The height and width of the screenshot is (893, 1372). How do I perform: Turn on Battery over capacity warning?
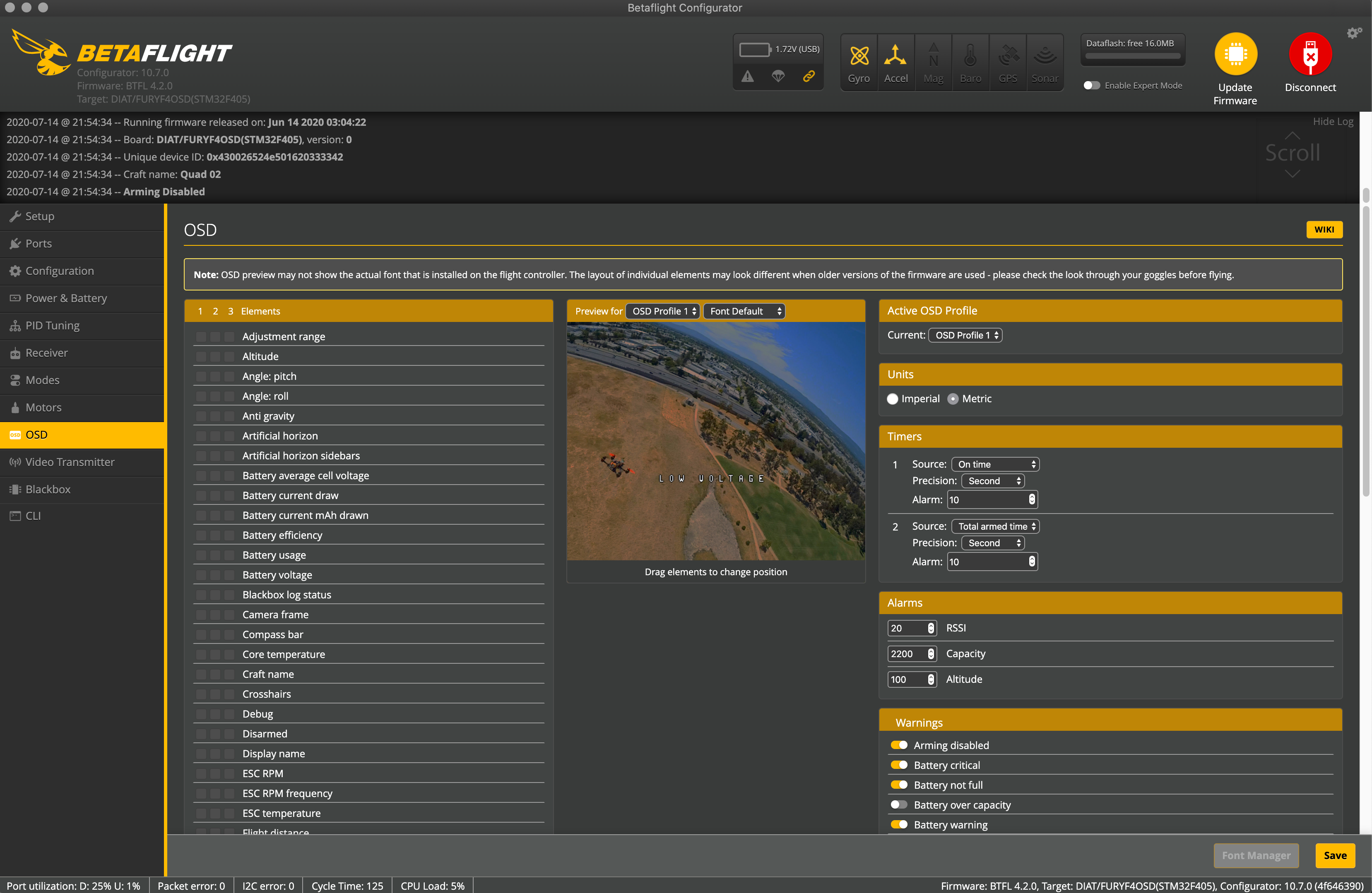899,805
